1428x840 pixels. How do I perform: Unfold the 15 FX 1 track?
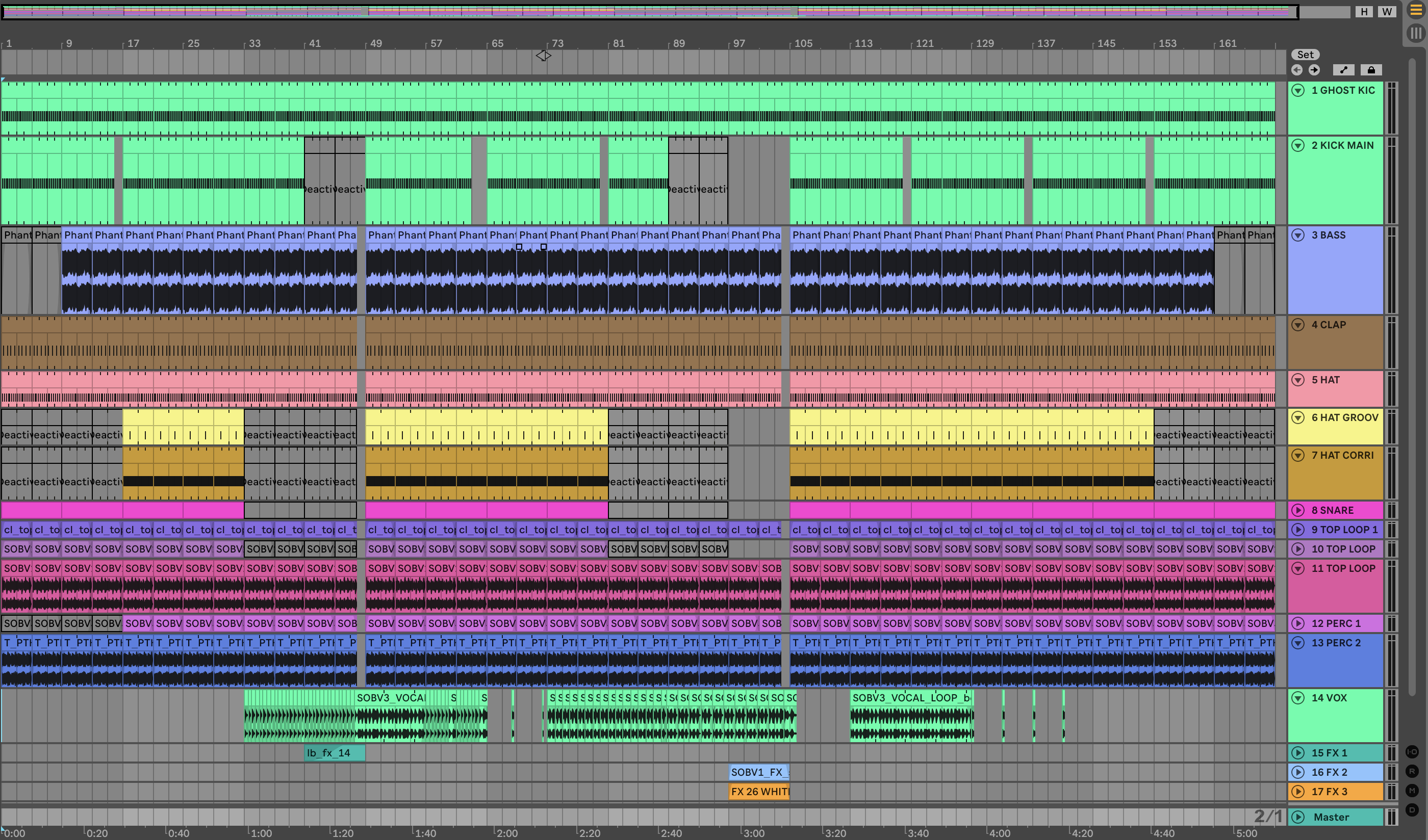click(x=1297, y=753)
